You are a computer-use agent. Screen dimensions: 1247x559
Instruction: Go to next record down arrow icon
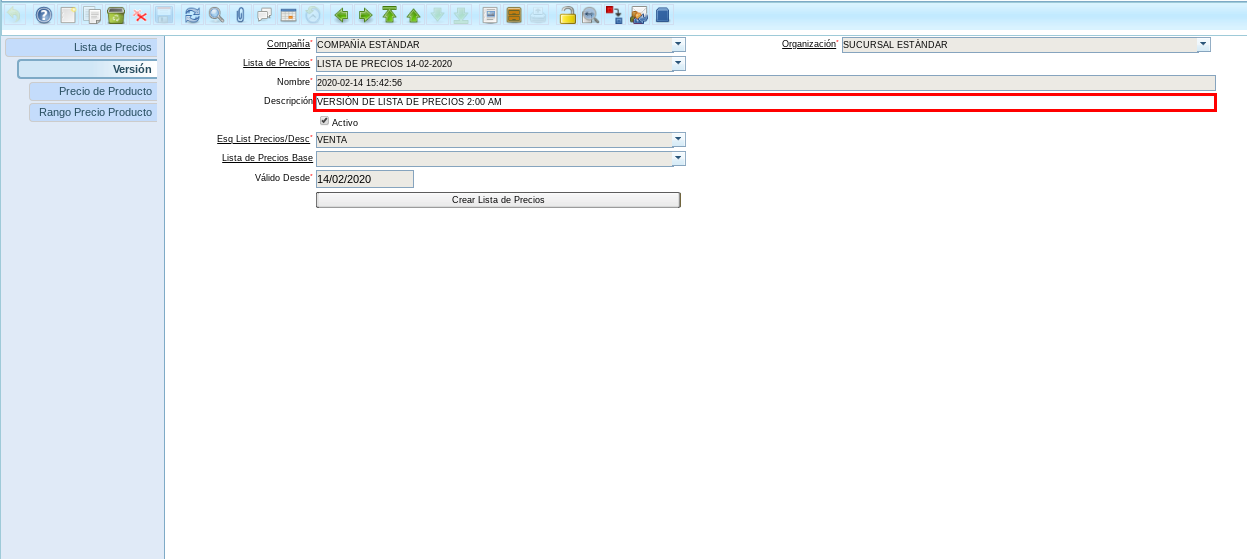[x=437, y=15]
